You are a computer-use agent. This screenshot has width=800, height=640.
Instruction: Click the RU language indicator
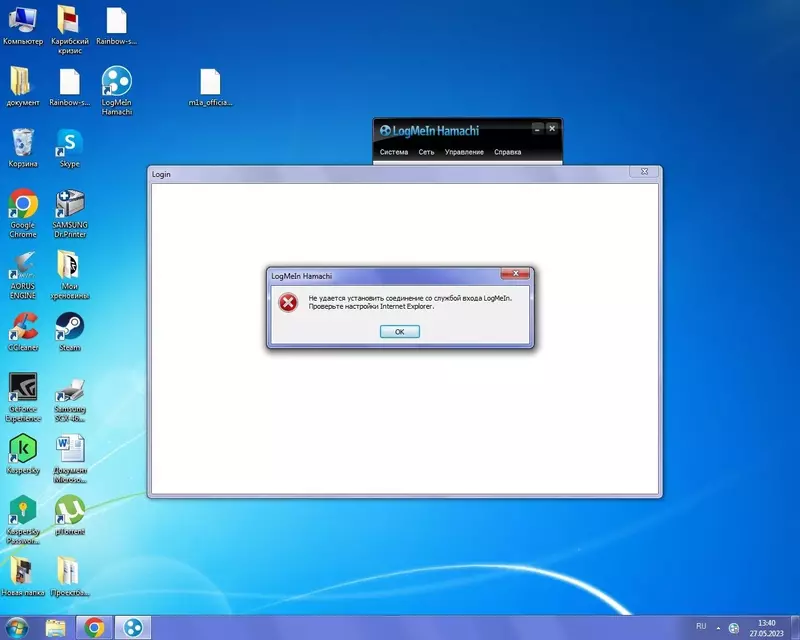pyautogui.click(x=701, y=626)
